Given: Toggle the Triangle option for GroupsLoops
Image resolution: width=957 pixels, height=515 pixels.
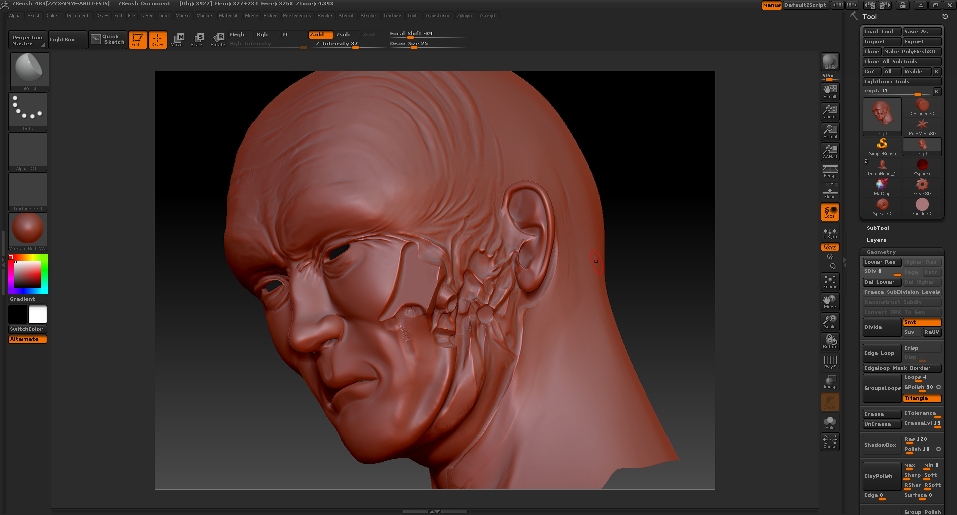Looking at the screenshot, I should click(921, 397).
